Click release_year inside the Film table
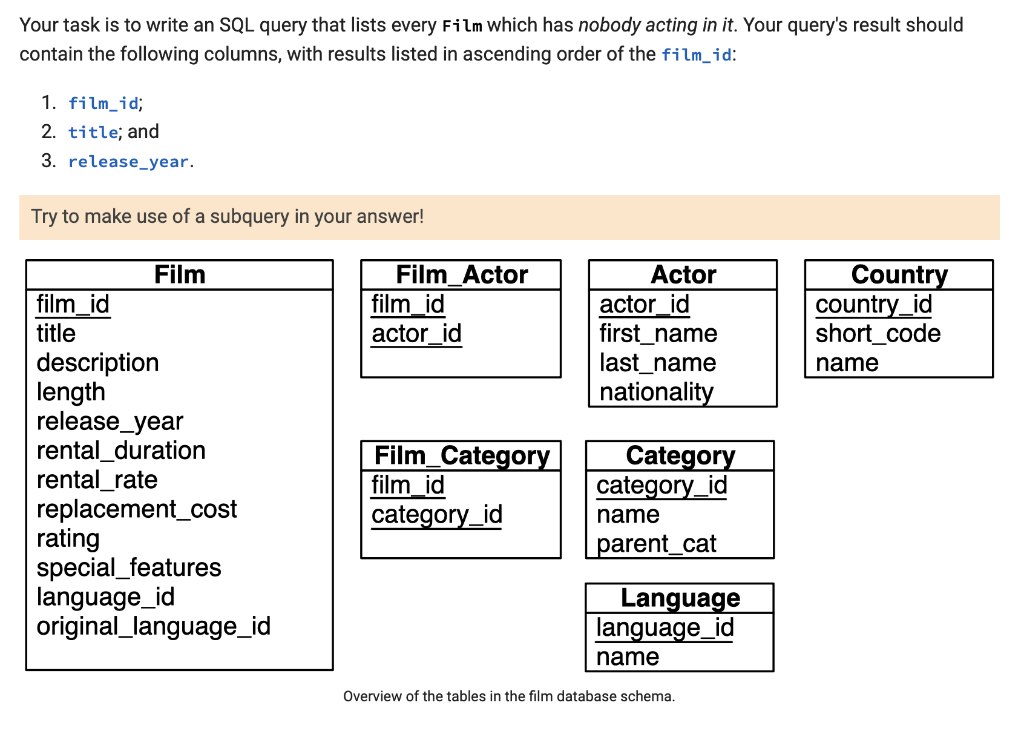The width and height of the screenshot is (1024, 734). tap(110, 421)
